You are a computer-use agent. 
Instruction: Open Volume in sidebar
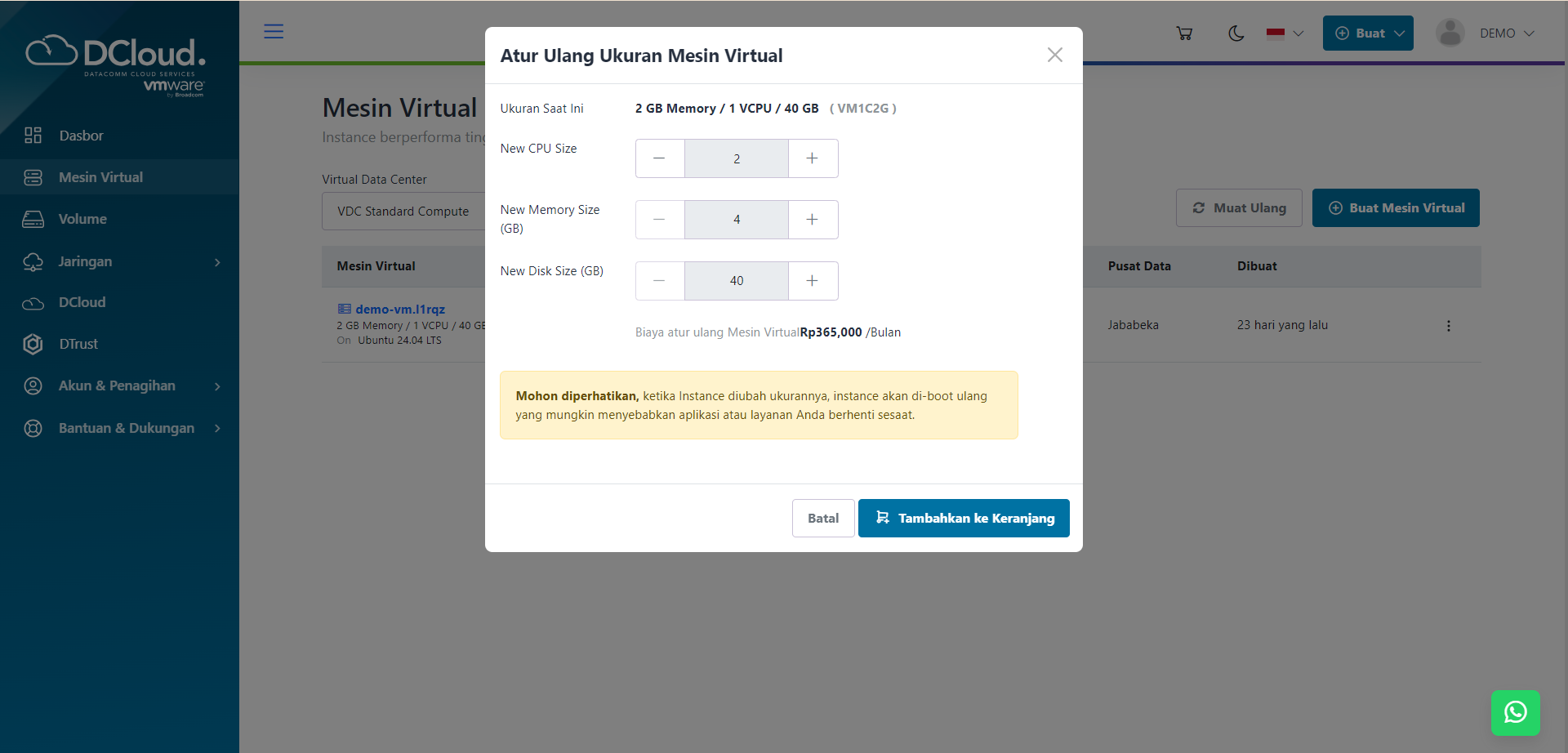click(82, 219)
